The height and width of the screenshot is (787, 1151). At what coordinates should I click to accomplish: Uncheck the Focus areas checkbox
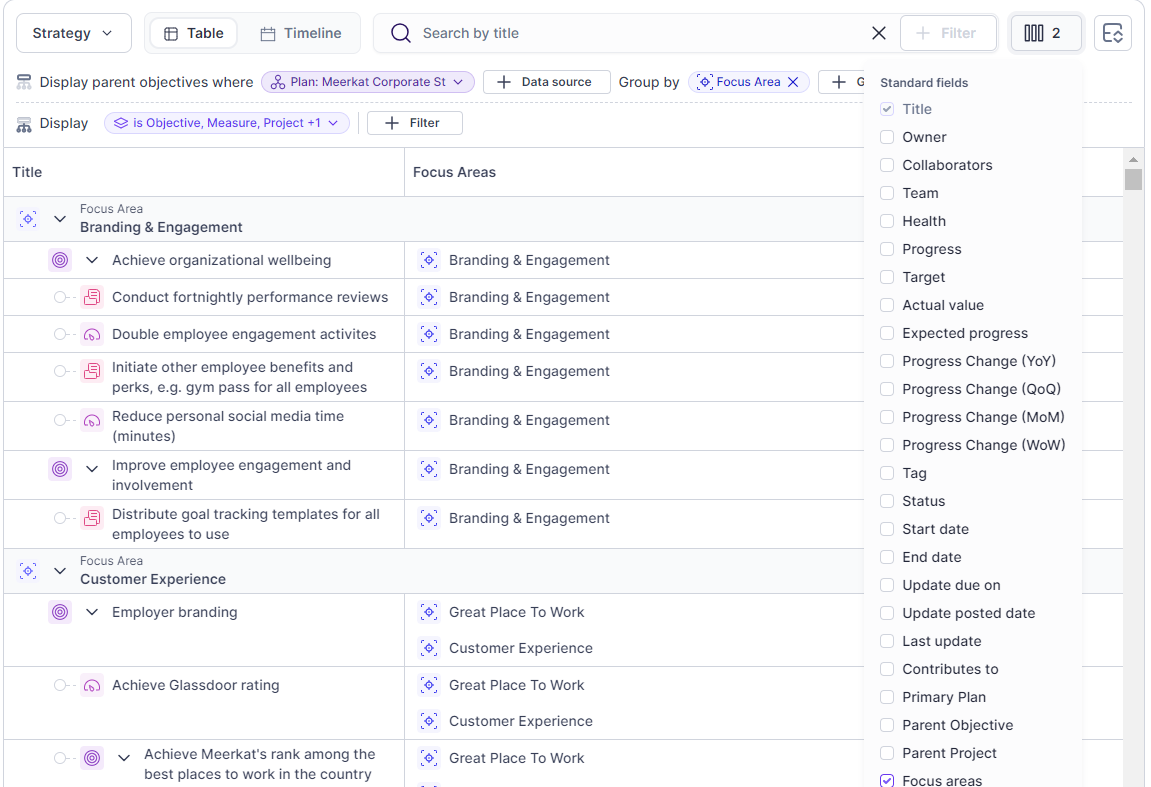(887, 780)
